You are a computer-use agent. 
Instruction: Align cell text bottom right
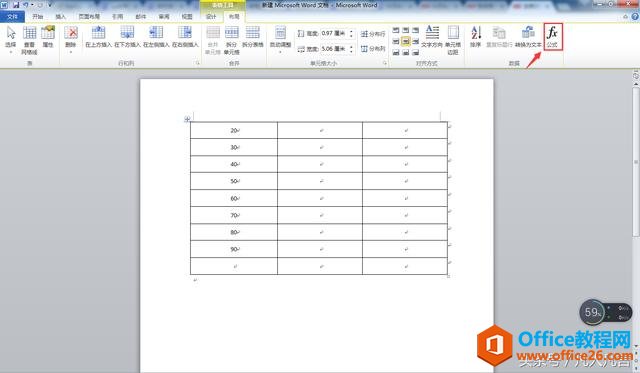tap(415, 52)
